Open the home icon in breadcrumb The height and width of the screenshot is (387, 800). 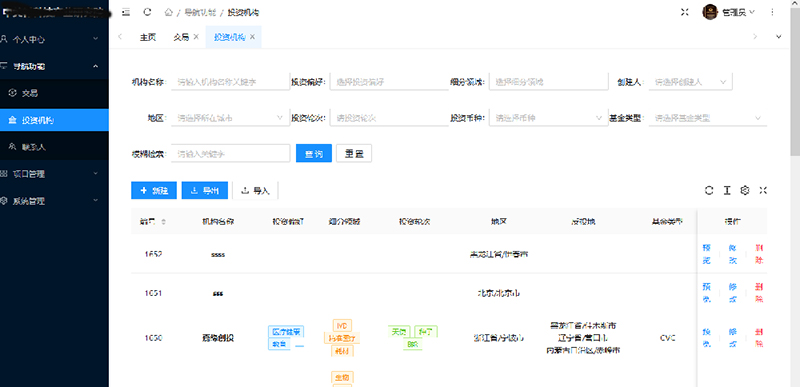coord(168,12)
